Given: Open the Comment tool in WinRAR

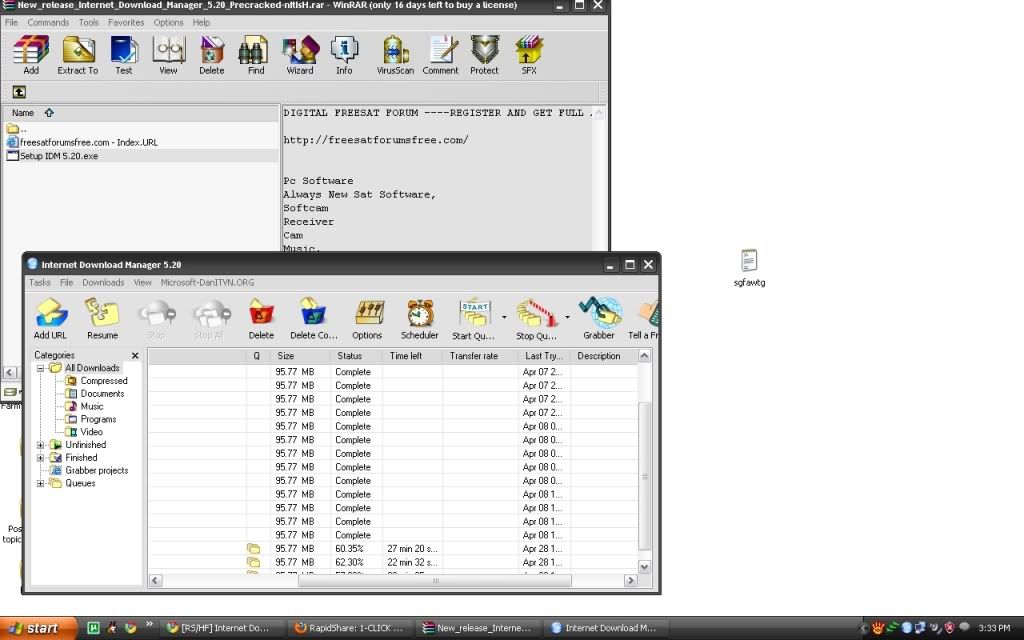Looking at the screenshot, I should (441, 55).
